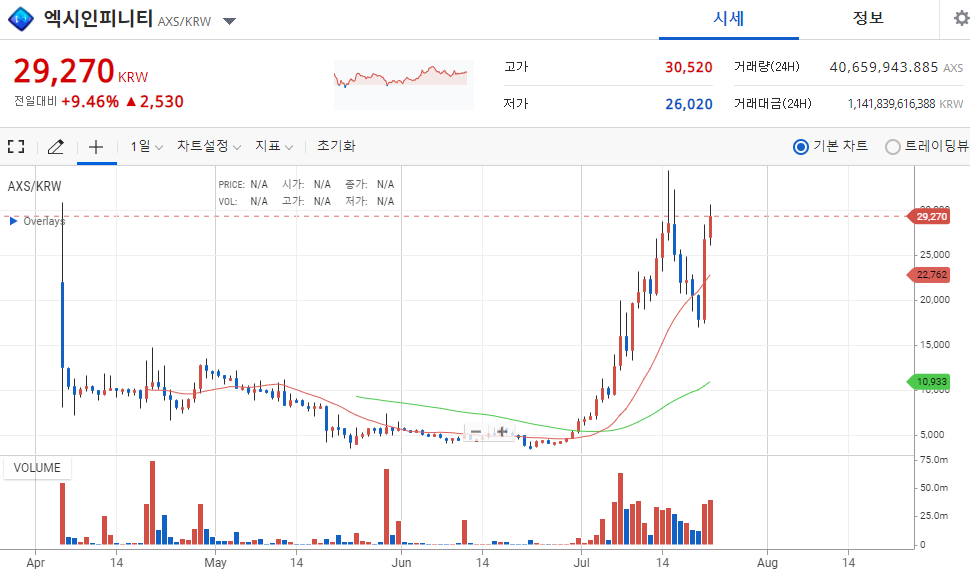
Task: Click the 25,000 price axis label
Action: click(934, 254)
